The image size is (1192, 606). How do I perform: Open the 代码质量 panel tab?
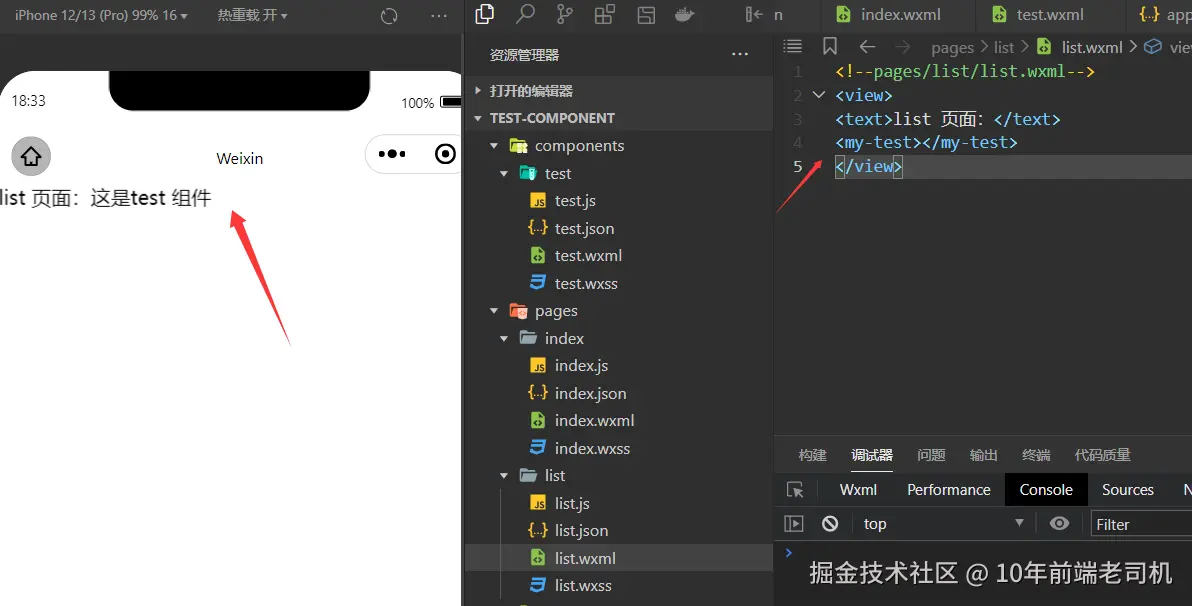[x=1102, y=455]
